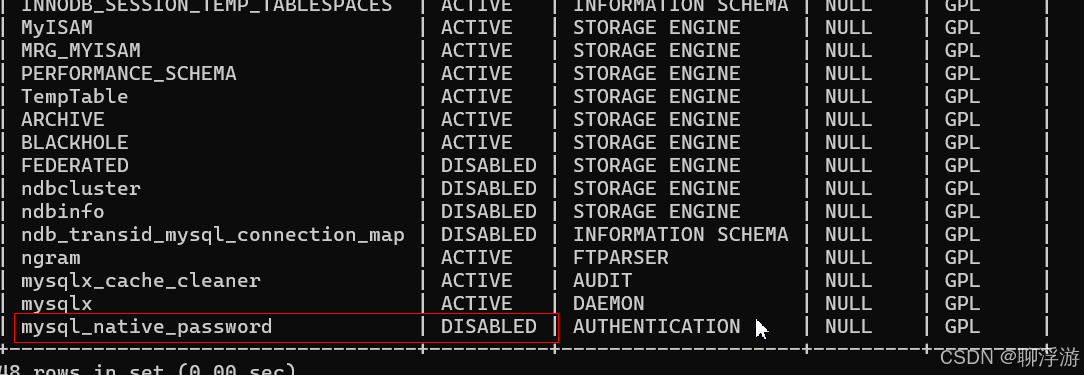Select ARCHIVE storage engine name
The height and width of the screenshot is (375, 1084).
(63, 120)
